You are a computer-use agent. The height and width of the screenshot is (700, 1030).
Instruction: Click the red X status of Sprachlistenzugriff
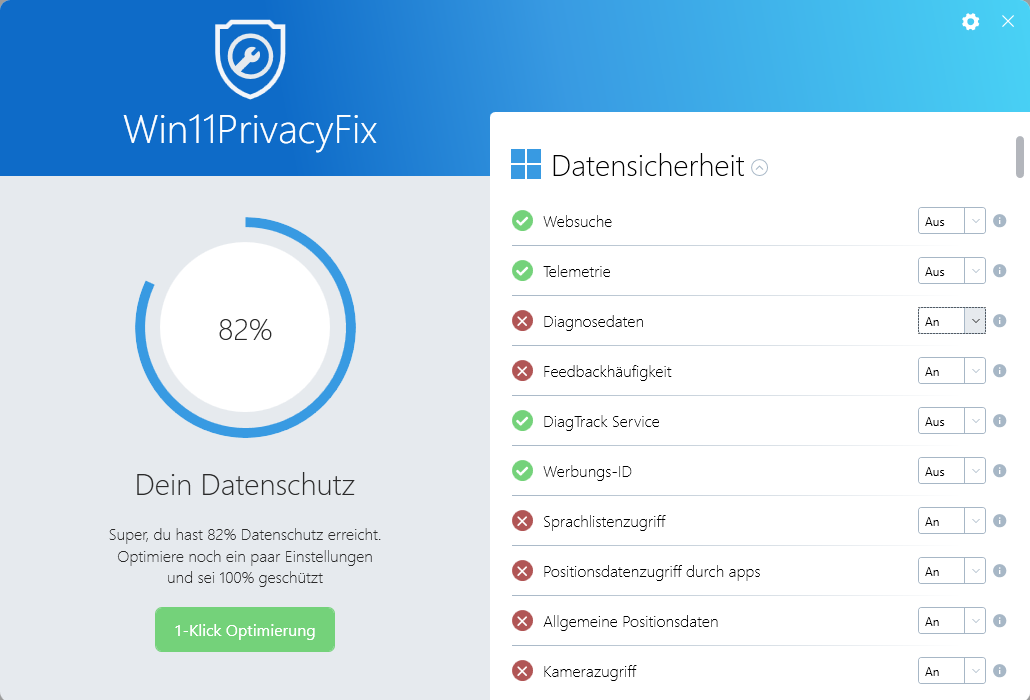point(522,521)
